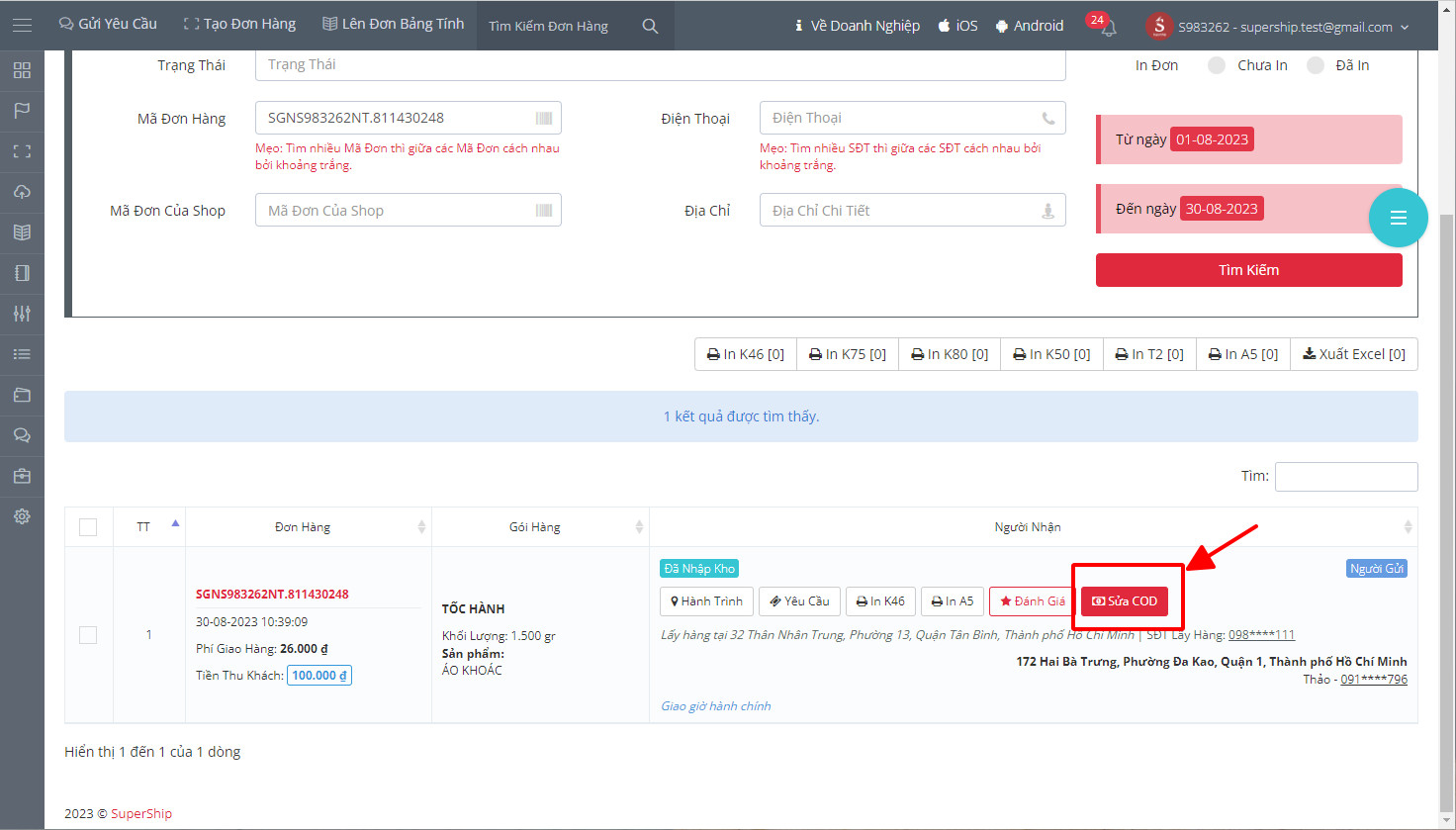1456x830 pixels.
Task: Open the iOS app link
Action: [957, 26]
